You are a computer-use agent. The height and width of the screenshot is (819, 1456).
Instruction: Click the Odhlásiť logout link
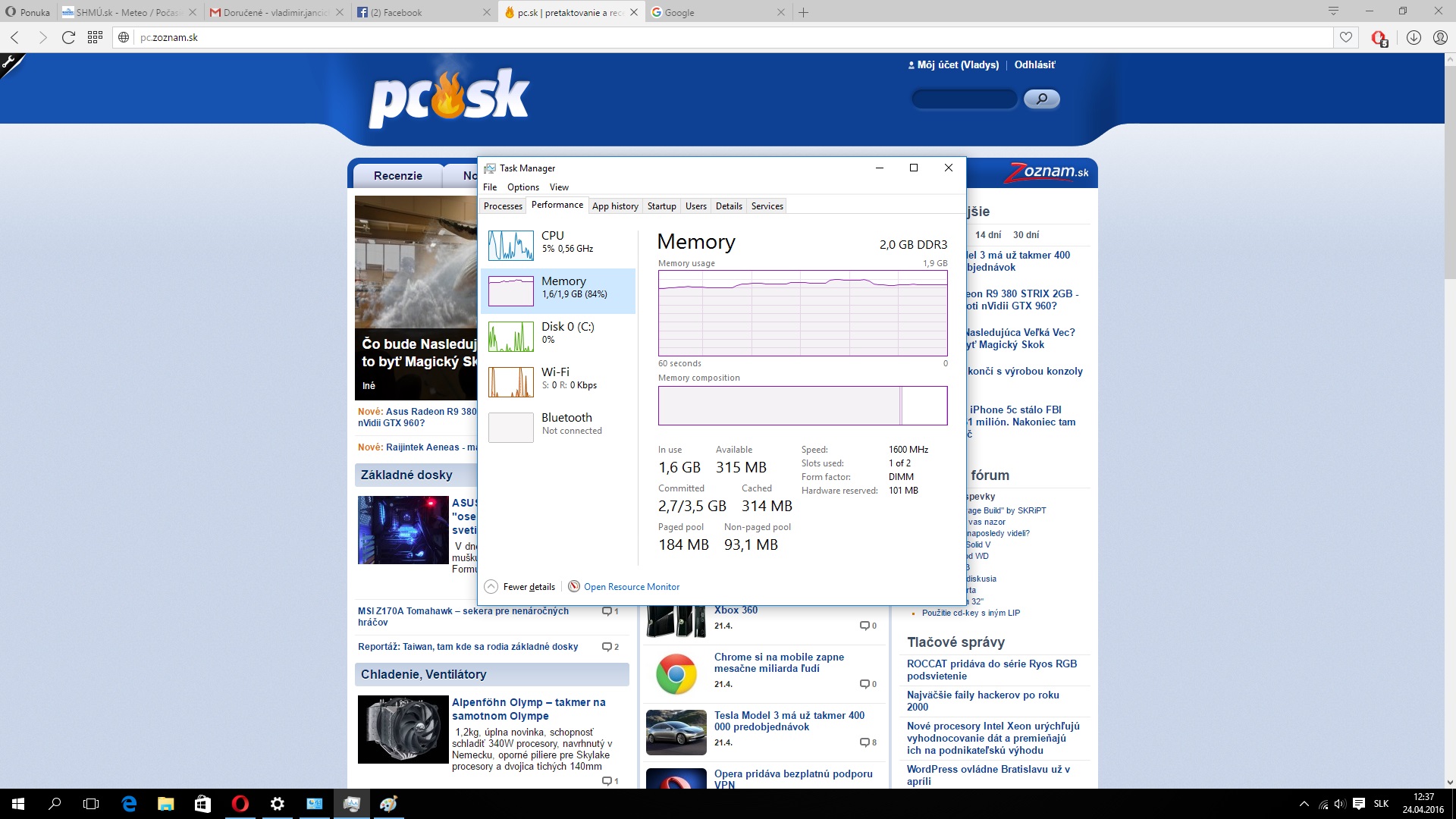point(1034,65)
